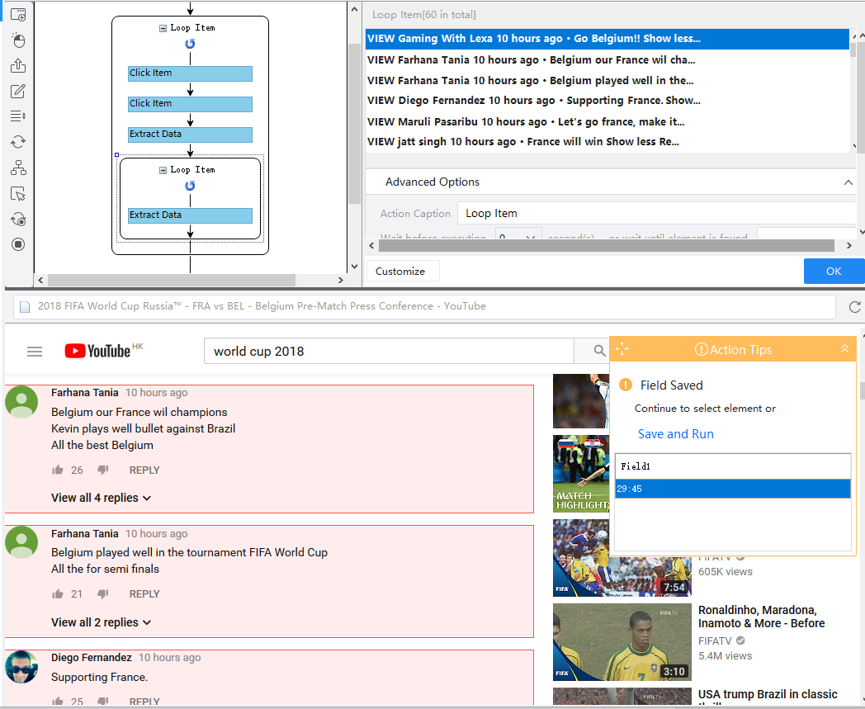Collapse the outer Loop Item box

163,28
